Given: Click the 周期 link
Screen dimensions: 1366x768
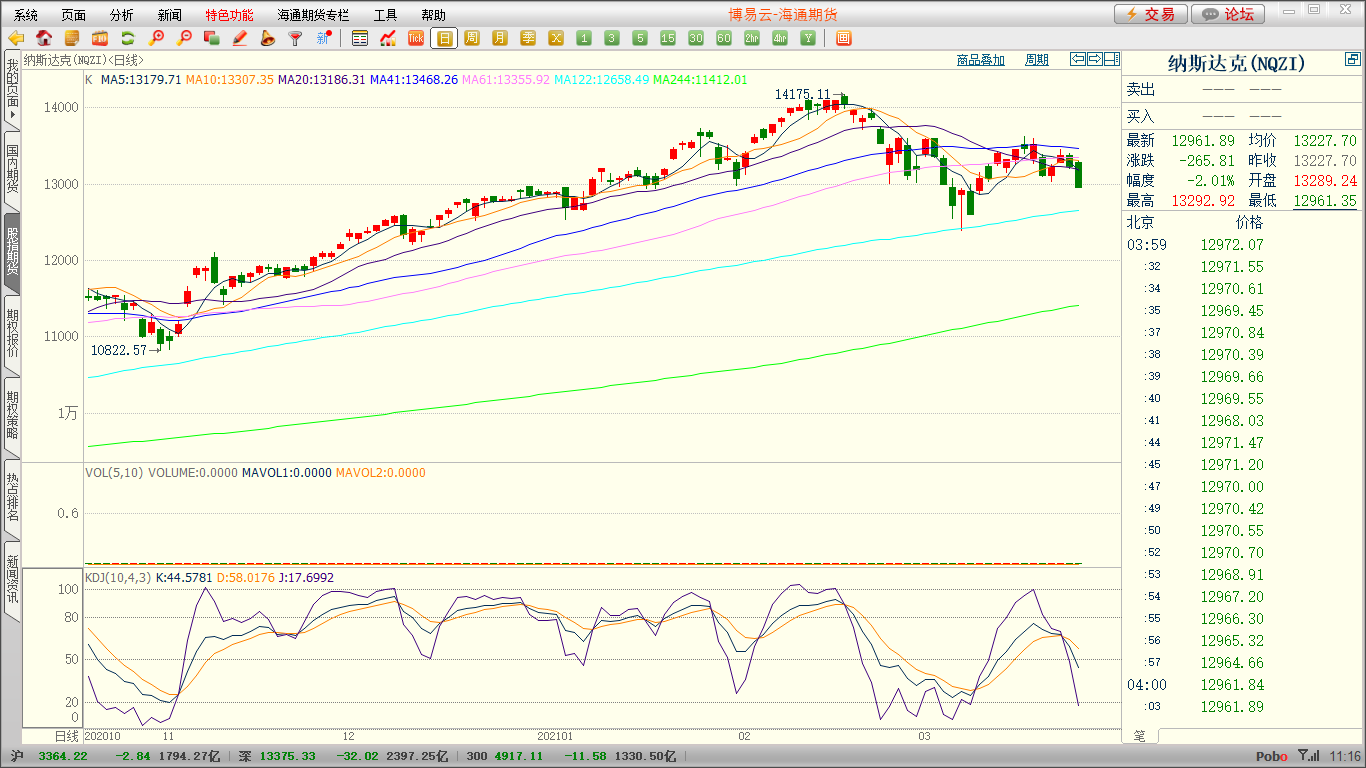Looking at the screenshot, I should coord(1037,60).
